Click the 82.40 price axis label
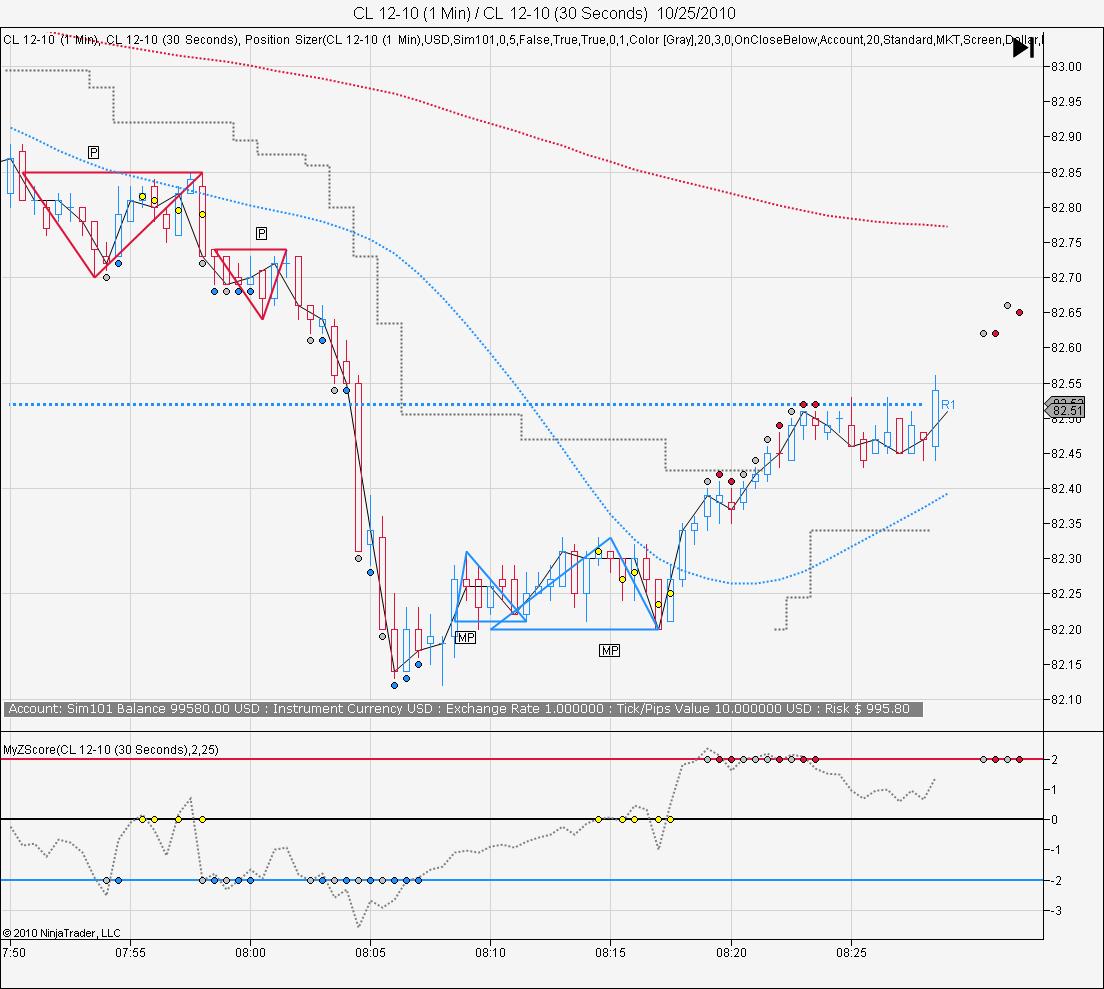Screen dimensions: 1104x989 coord(1066,489)
